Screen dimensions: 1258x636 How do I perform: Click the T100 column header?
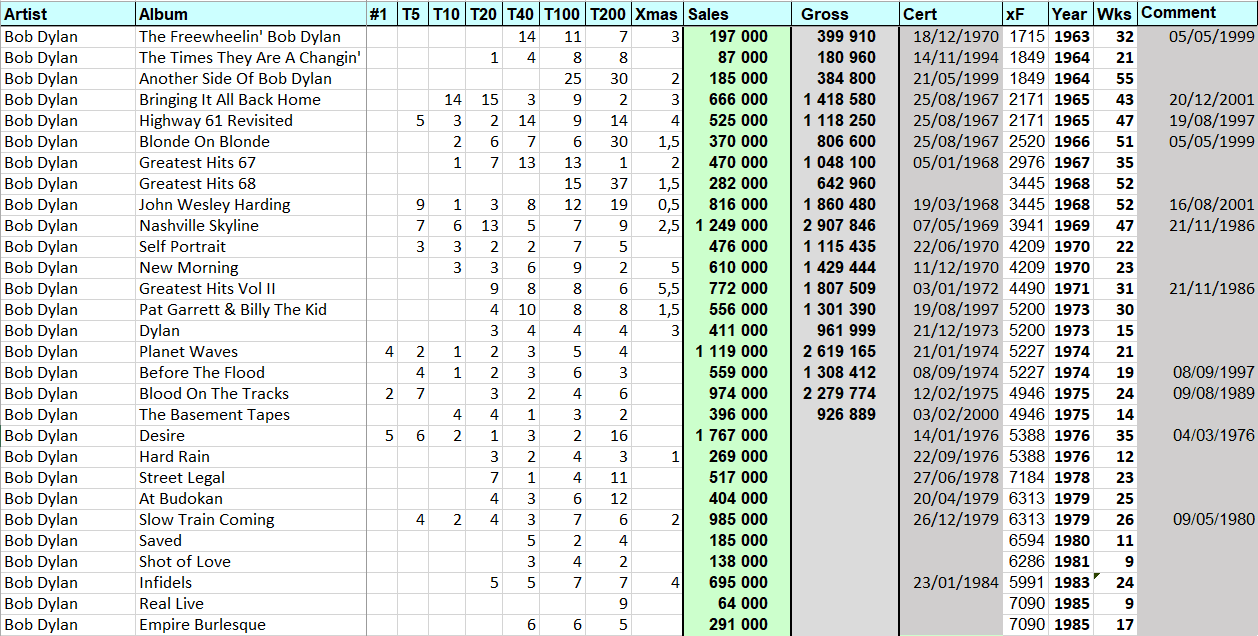tap(563, 14)
